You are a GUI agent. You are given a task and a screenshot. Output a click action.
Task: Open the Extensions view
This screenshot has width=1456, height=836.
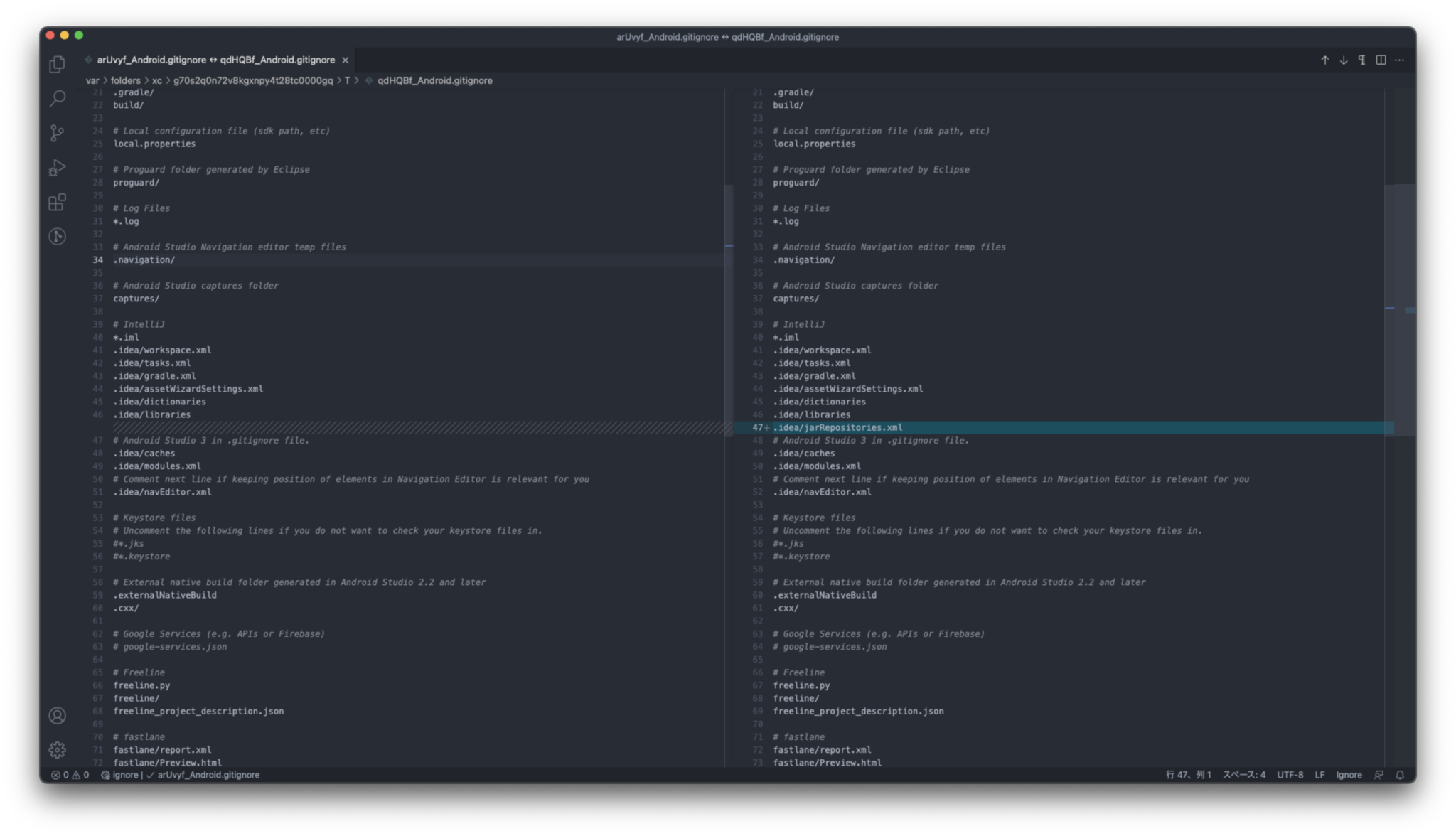58,203
